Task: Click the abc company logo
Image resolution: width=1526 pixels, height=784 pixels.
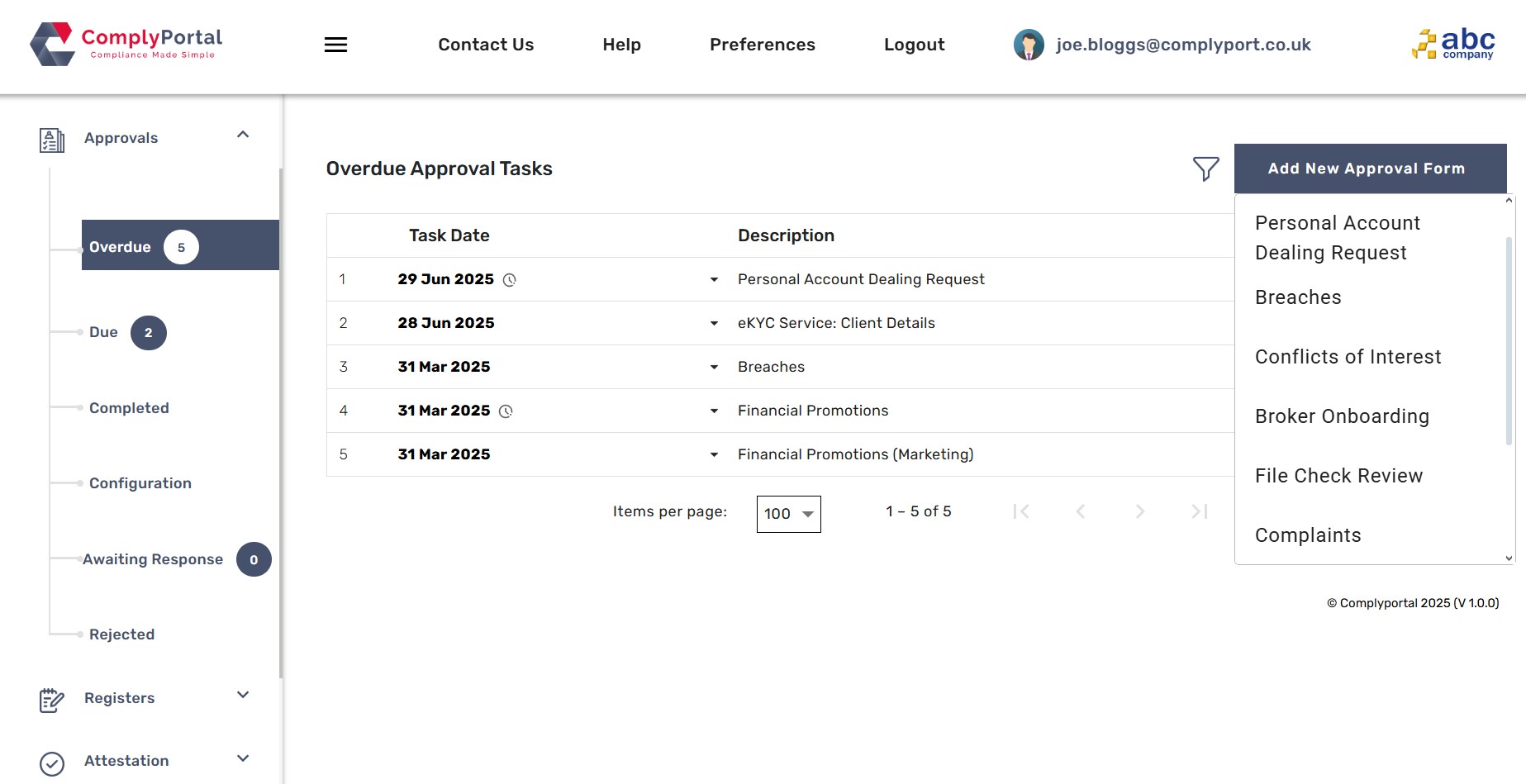Action: (x=1453, y=45)
